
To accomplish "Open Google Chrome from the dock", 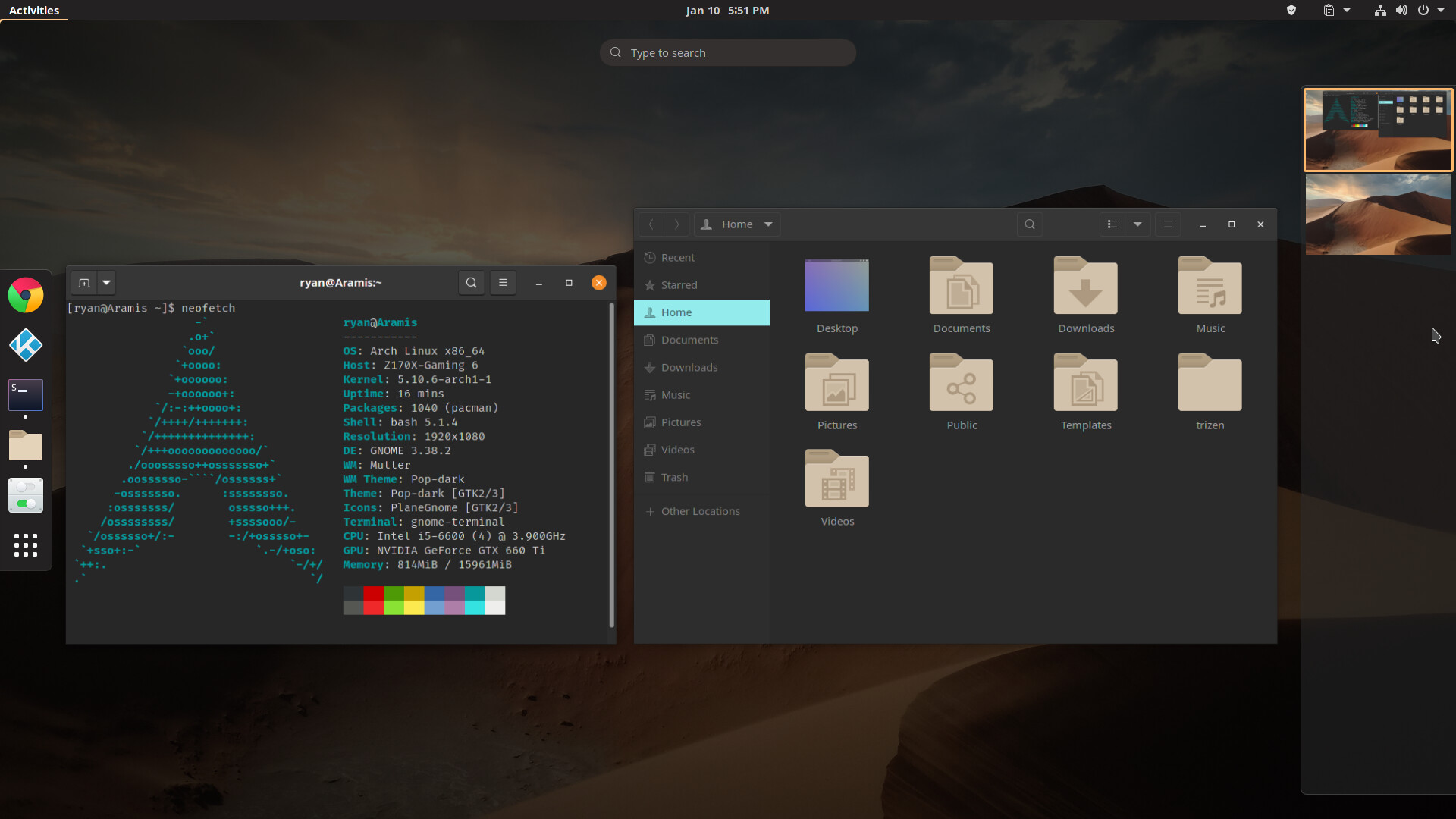I will pyautogui.click(x=25, y=295).
